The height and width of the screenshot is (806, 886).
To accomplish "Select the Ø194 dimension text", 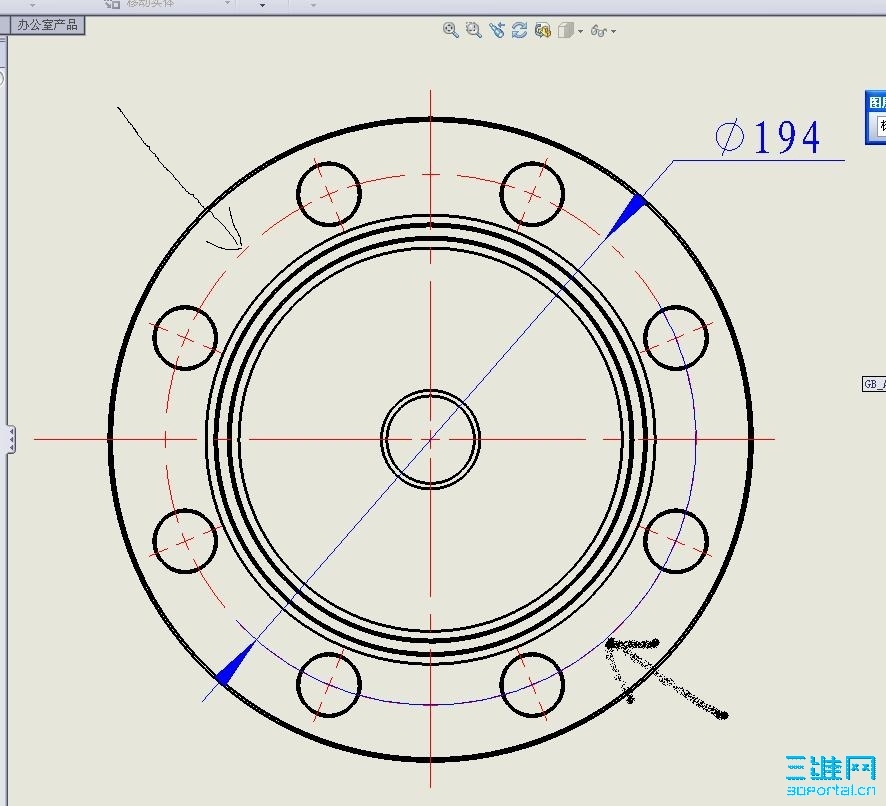I will [767, 137].
